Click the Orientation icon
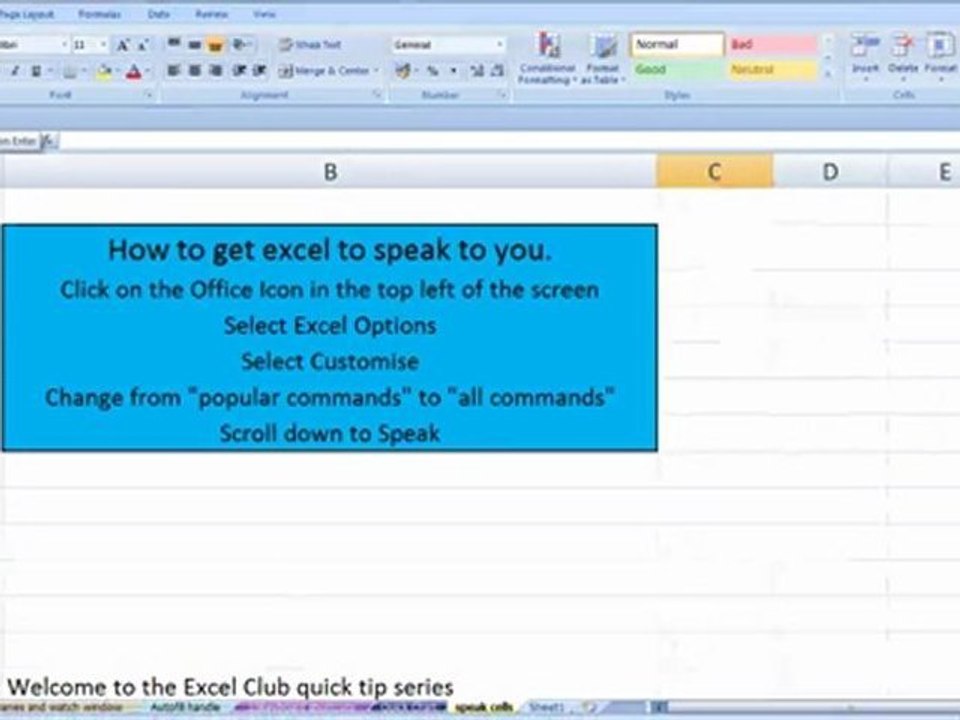 pyautogui.click(x=241, y=44)
